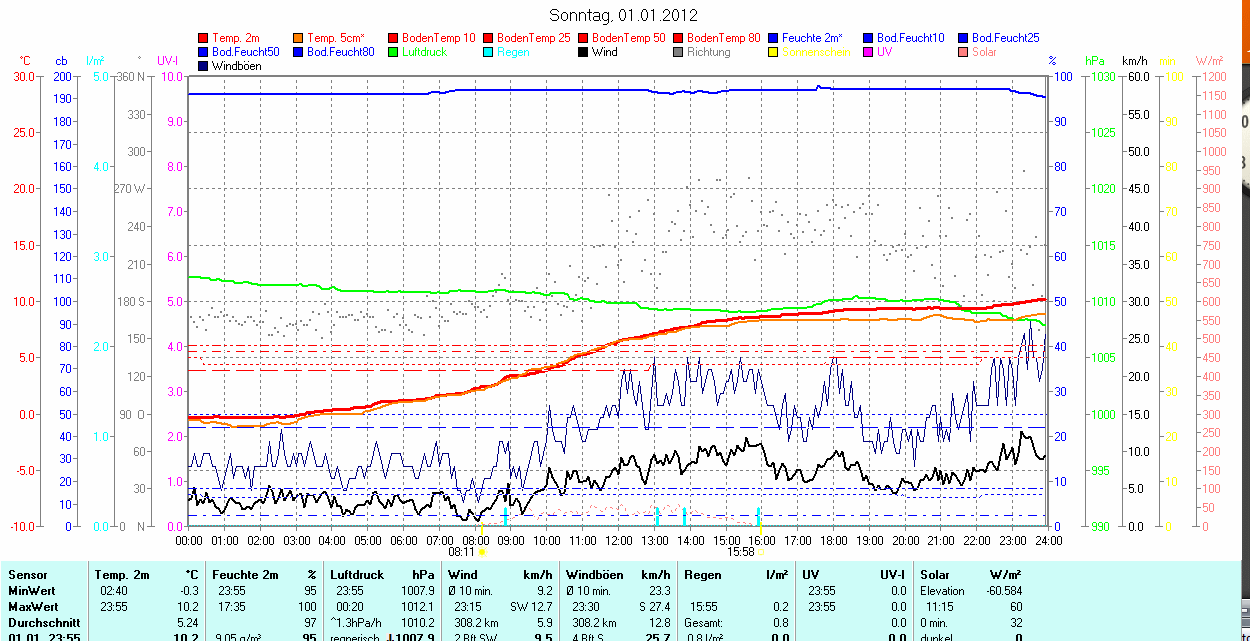Select the dark Windböen legend square

[204, 66]
